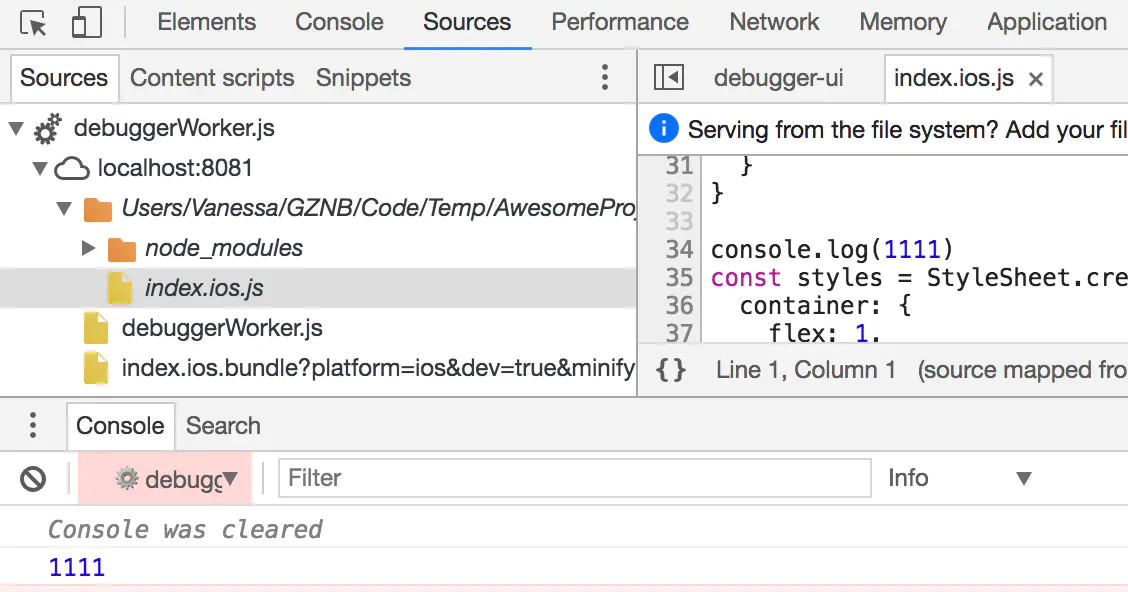This screenshot has height=592, width=1128.
Task: Collapse the debuggerWorker.js tree root
Action: click(15, 129)
